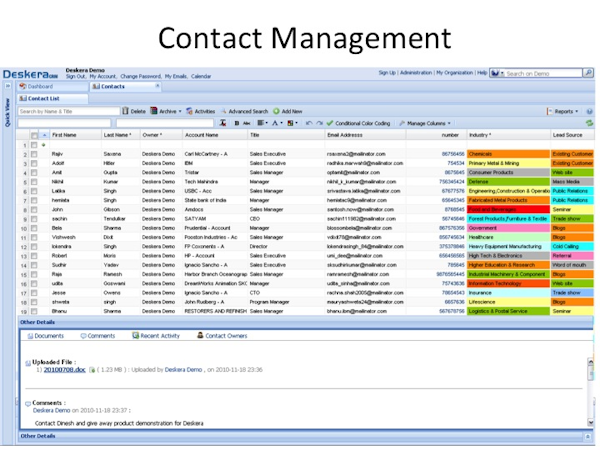Image resolution: width=600 pixels, height=450 pixels.
Task: Click the Sign Out link
Action: tap(75, 76)
